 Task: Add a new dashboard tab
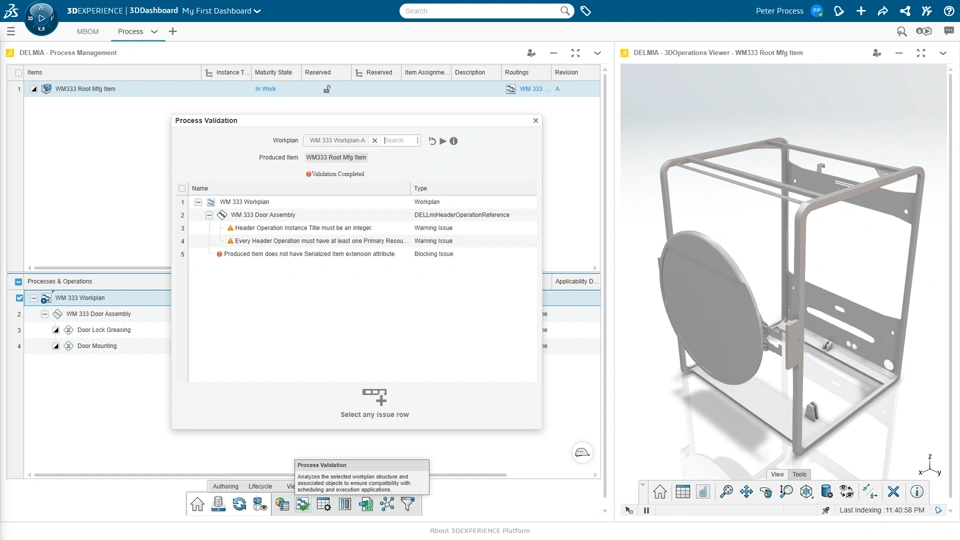(x=173, y=31)
